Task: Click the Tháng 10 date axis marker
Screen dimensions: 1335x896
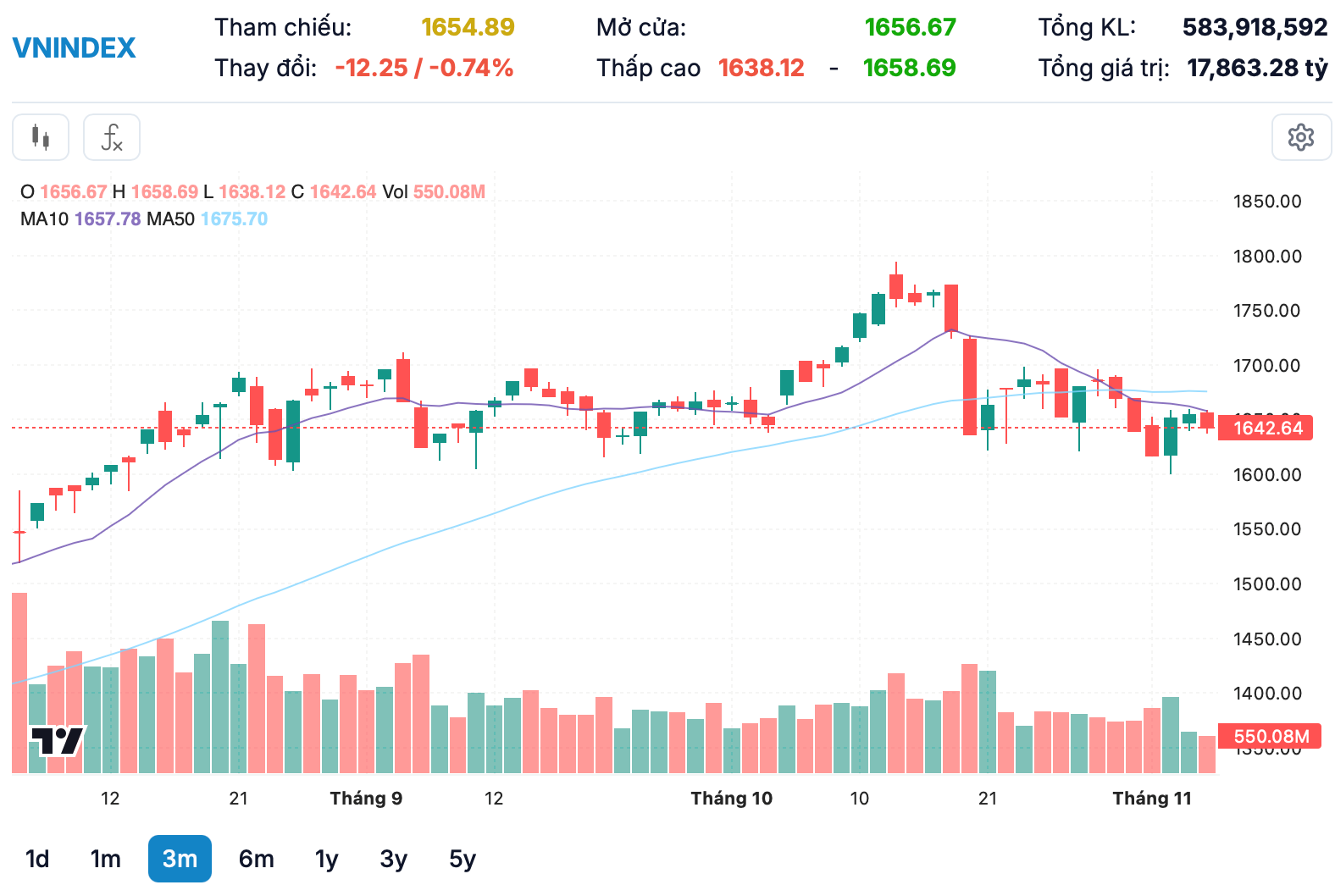Action: [x=731, y=799]
